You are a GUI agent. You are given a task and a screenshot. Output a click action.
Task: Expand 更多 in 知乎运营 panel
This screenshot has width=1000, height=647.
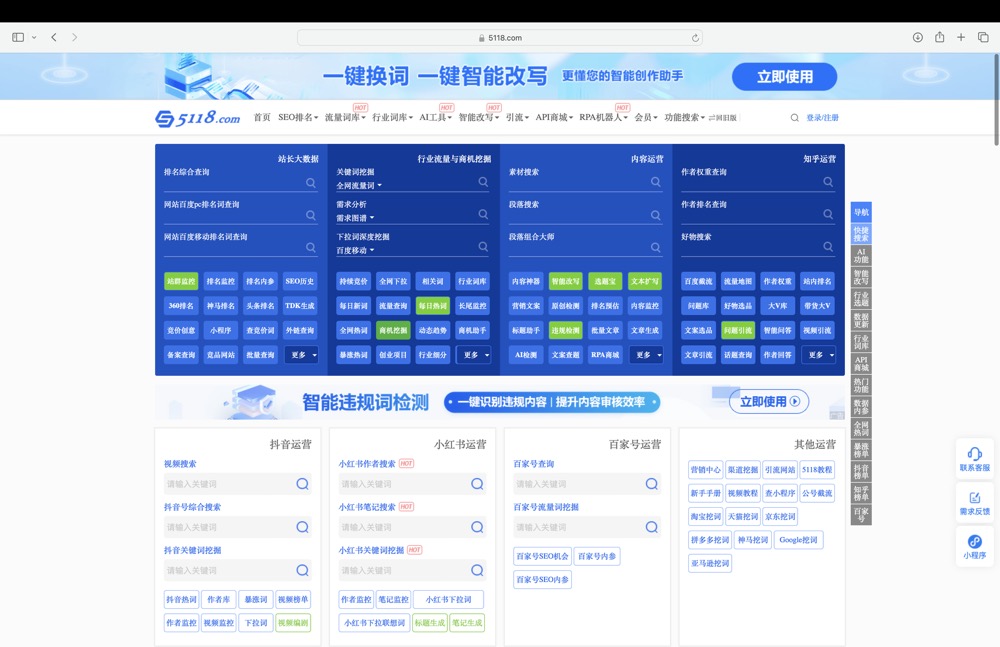pos(819,355)
